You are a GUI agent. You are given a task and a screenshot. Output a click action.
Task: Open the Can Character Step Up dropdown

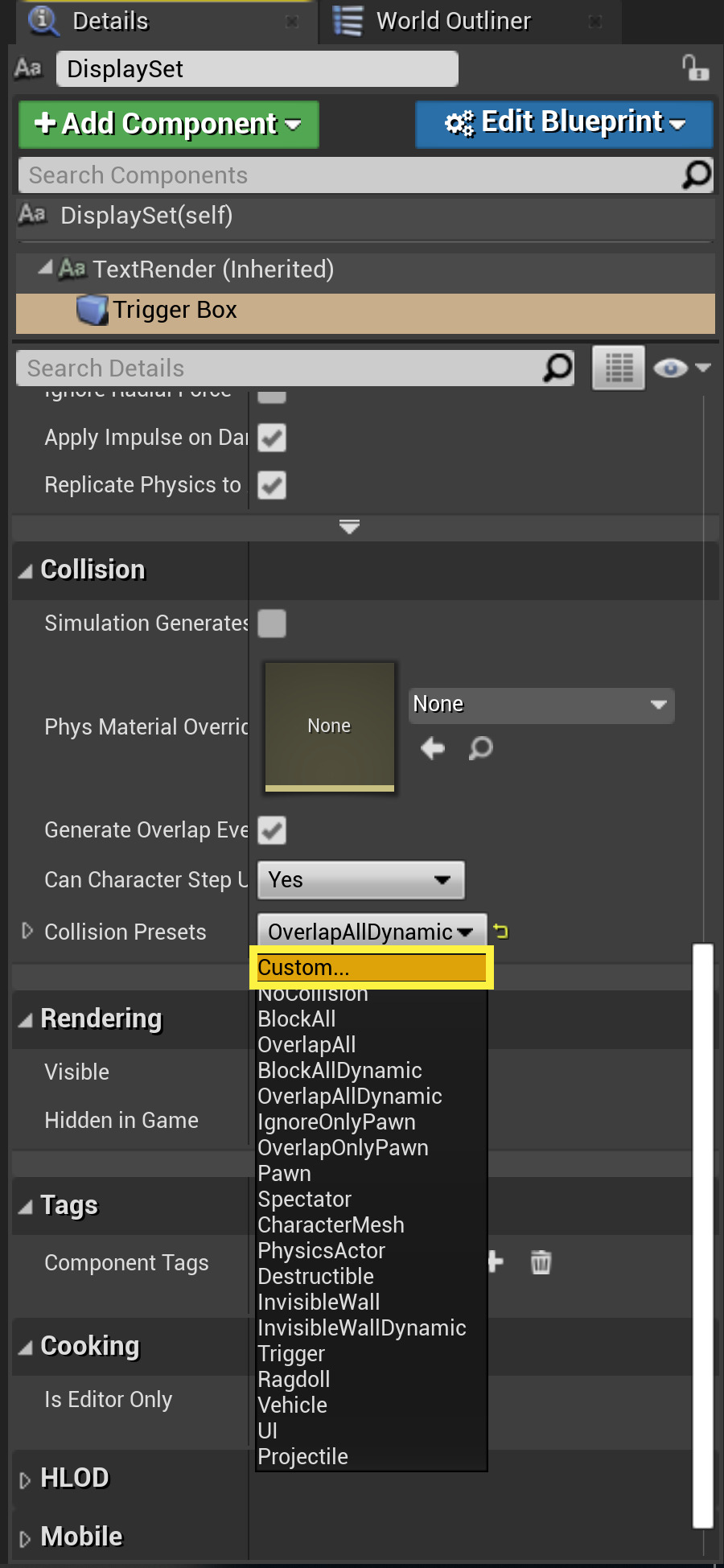[x=360, y=880]
